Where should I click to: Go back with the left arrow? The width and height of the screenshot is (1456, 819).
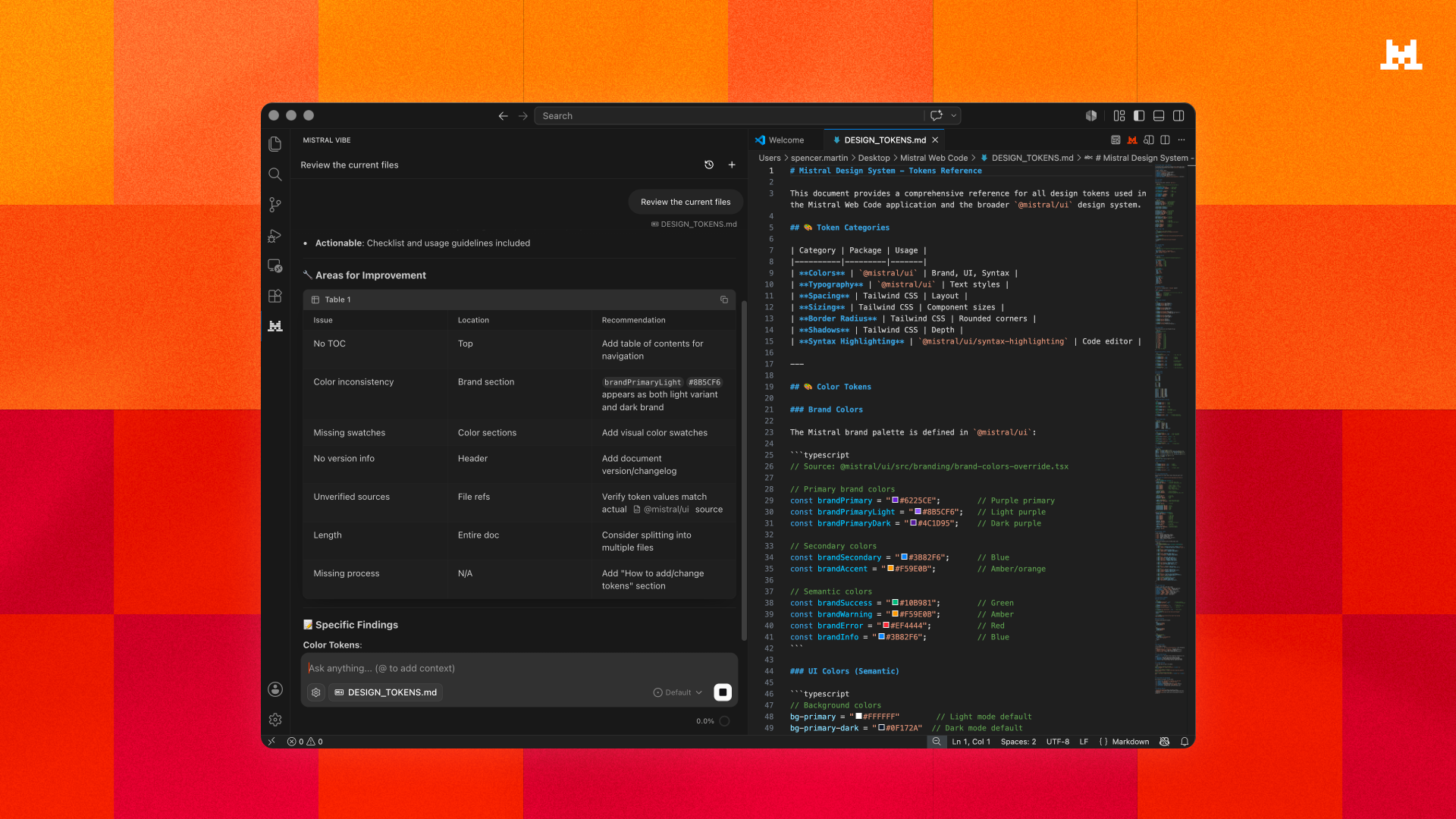(503, 116)
